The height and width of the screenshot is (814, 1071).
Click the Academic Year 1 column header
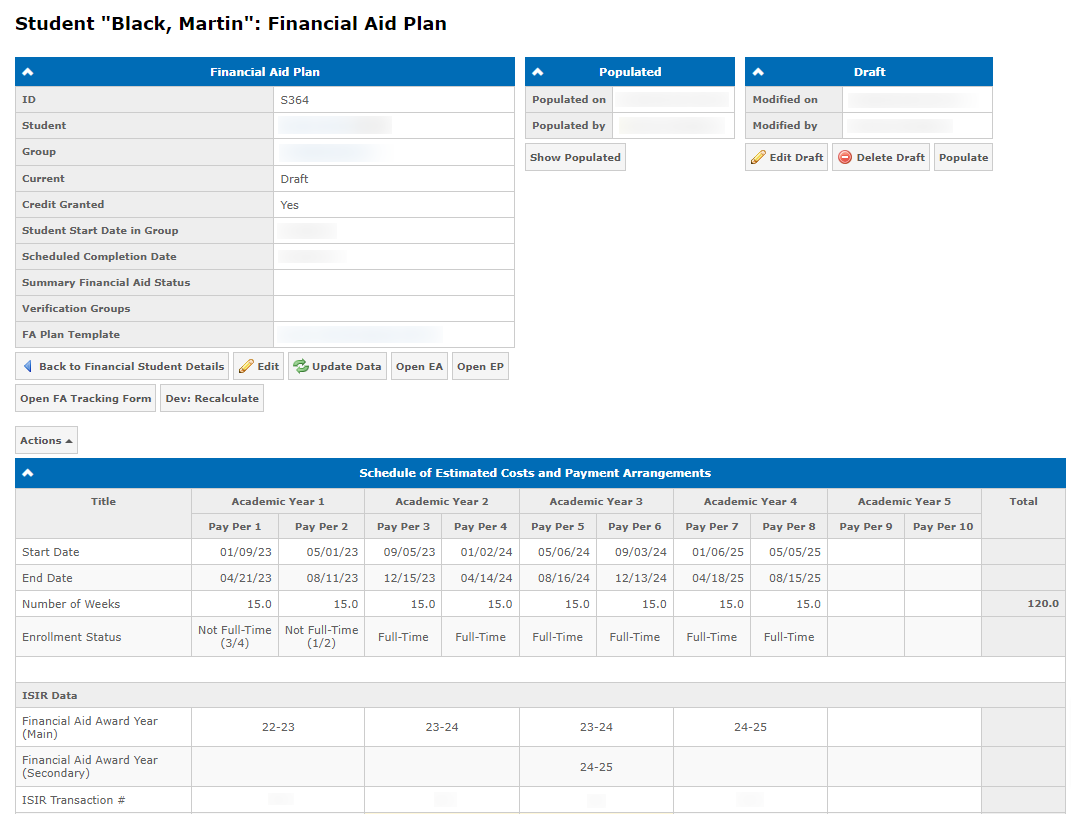click(x=278, y=501)
